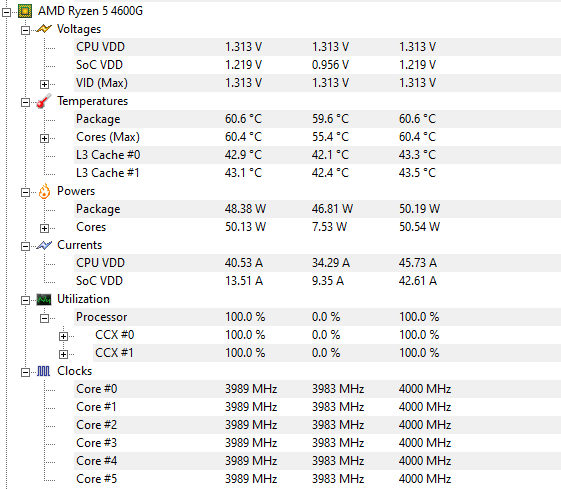The width and height of the screenshot is (561, 489).
Task: Click the AMD Ryzen CPU chip icon
Action: (25, 11)
